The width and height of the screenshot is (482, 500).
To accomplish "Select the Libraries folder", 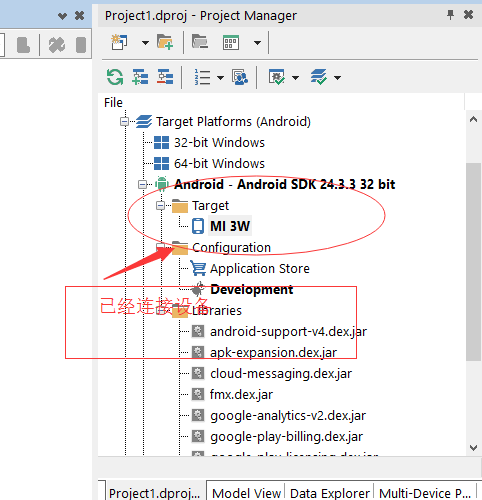I will click(217, 311).
